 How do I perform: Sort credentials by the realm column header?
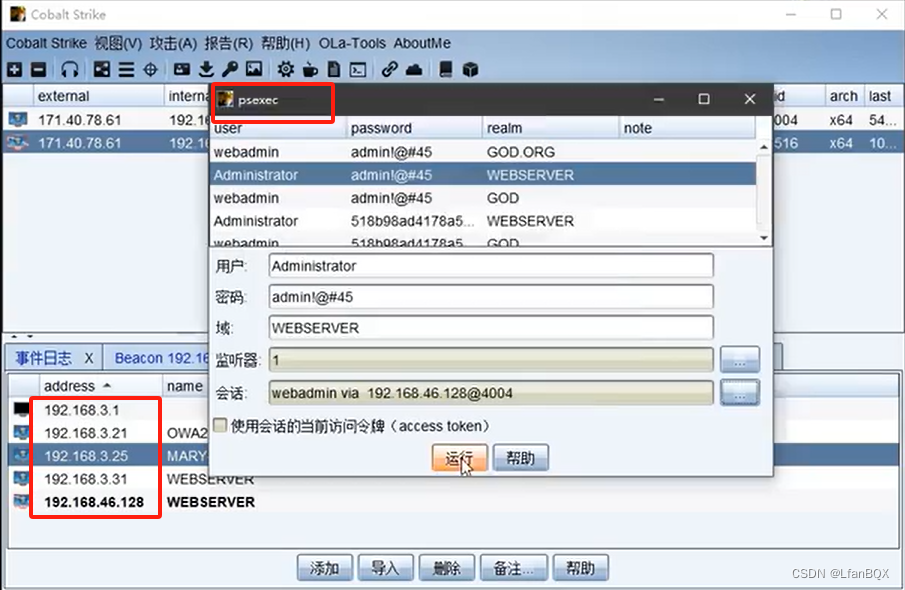tap(551, 128)
